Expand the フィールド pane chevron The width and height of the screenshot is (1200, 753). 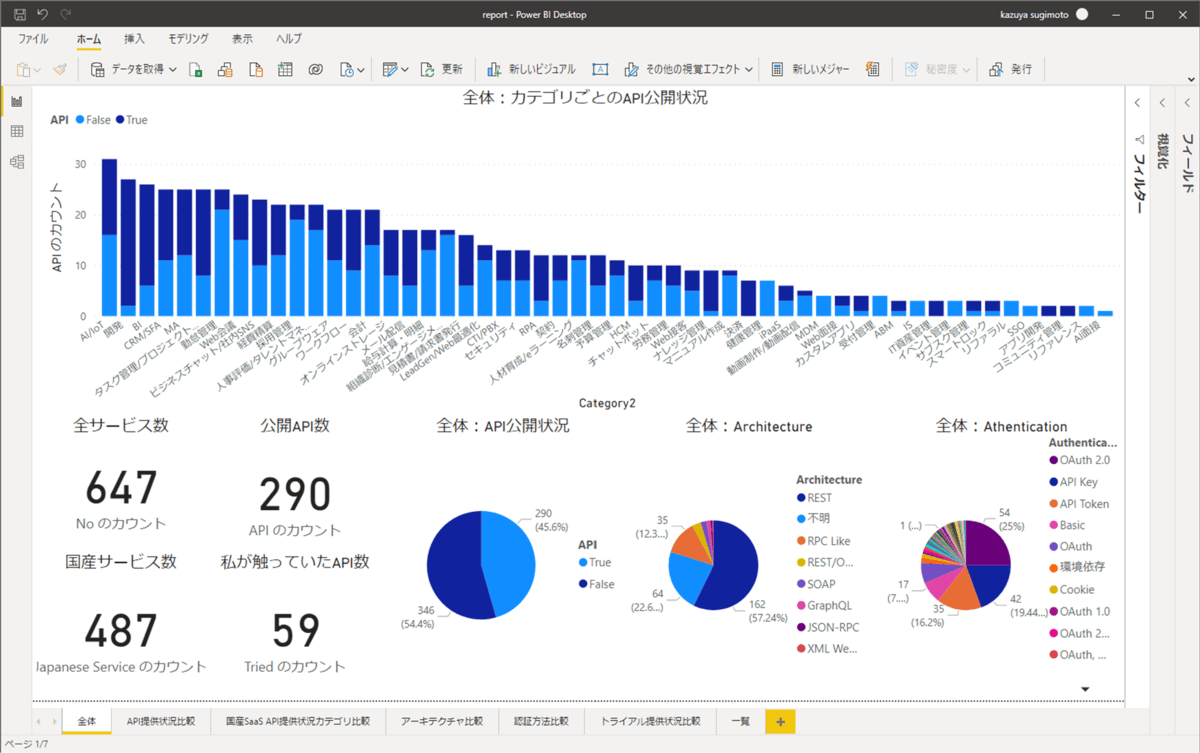pos(1187,102)
